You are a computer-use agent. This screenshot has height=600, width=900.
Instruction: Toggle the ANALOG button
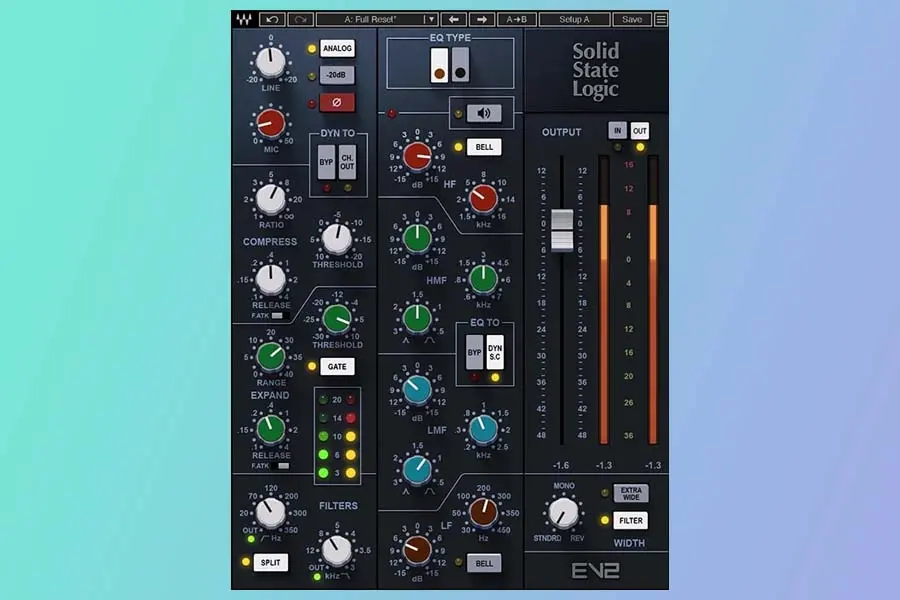[337, 48]
